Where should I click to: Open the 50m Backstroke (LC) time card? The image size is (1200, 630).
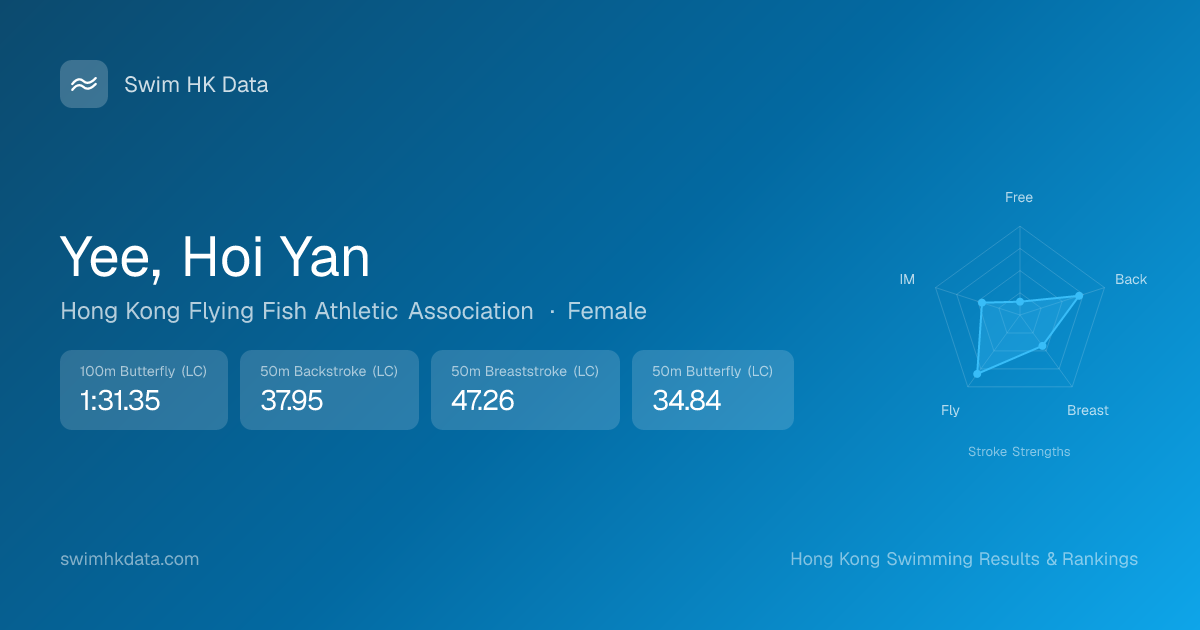pyautogui.click(x=329, y=390)
